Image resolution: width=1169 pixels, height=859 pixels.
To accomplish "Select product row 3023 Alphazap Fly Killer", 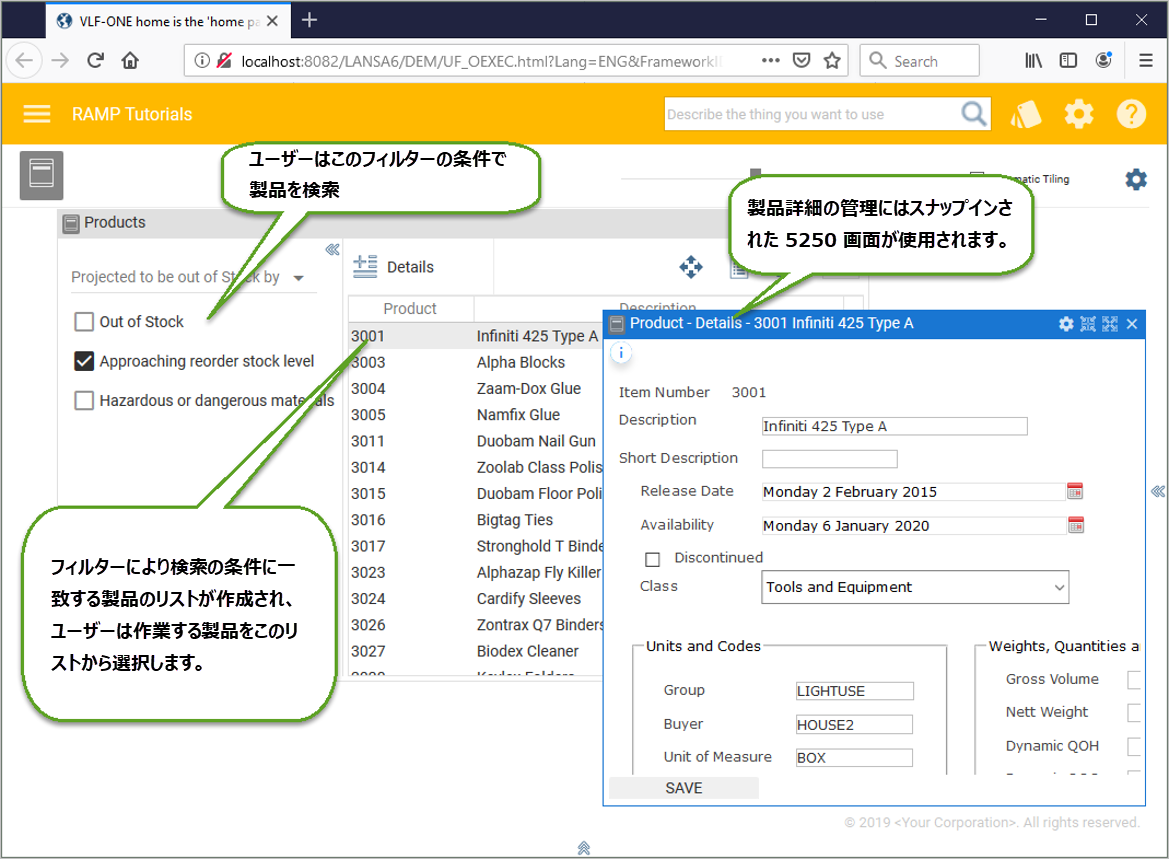I will click(475, 573).
